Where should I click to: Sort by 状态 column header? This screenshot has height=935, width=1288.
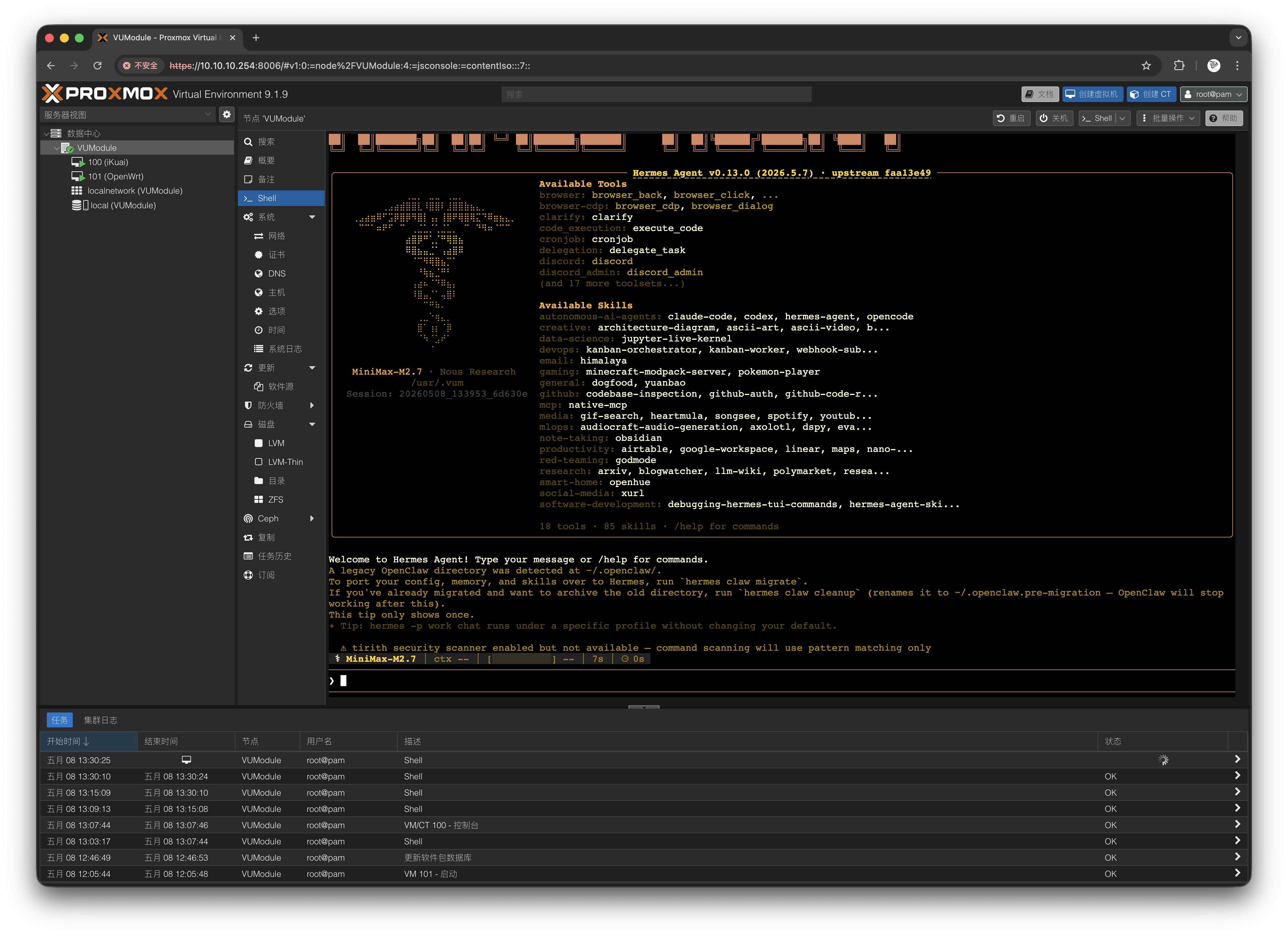[x=1162, y=741]
